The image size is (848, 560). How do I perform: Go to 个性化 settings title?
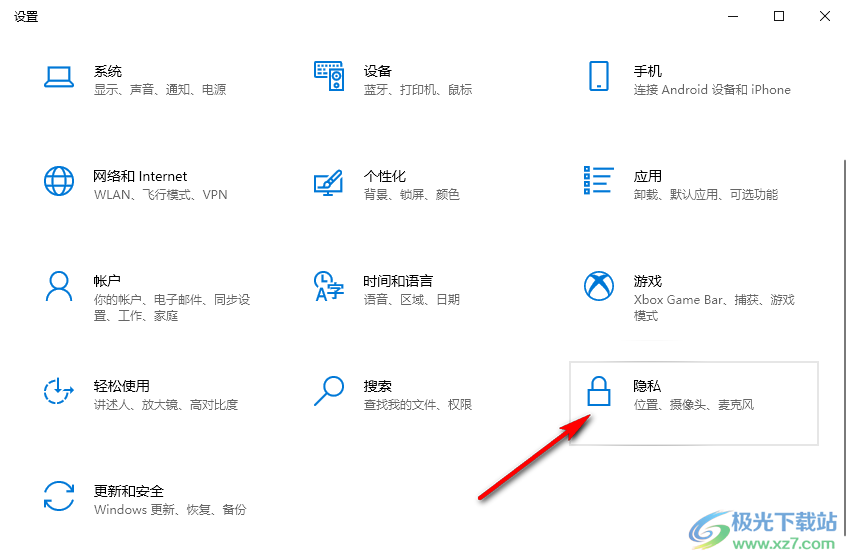tap(385, 176)
